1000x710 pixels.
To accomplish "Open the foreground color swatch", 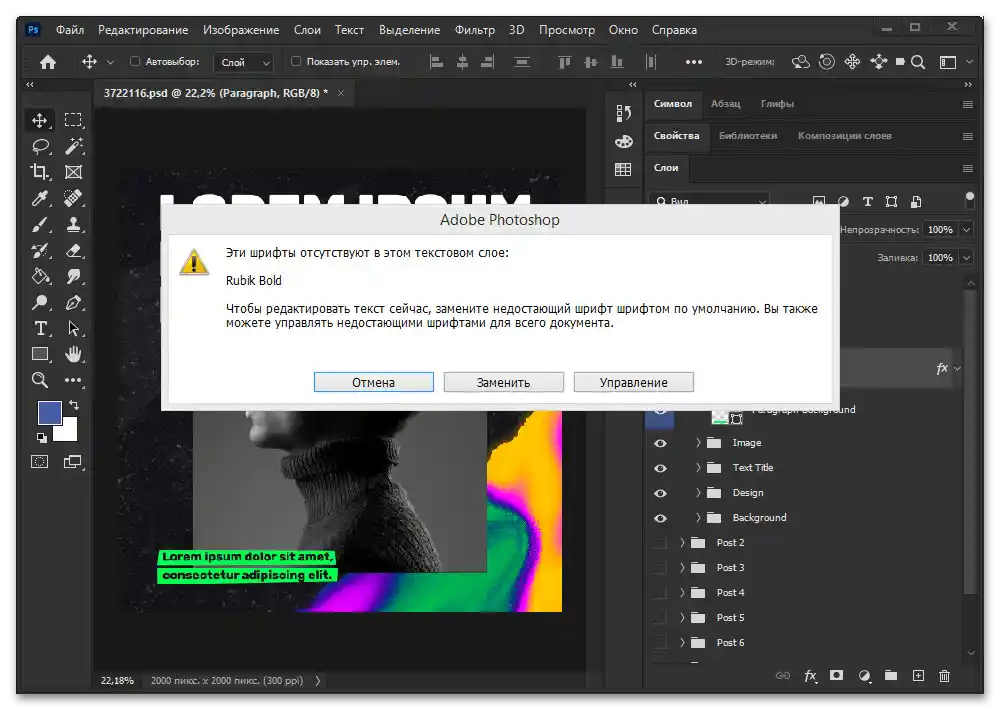I will (x=48, y=411).
